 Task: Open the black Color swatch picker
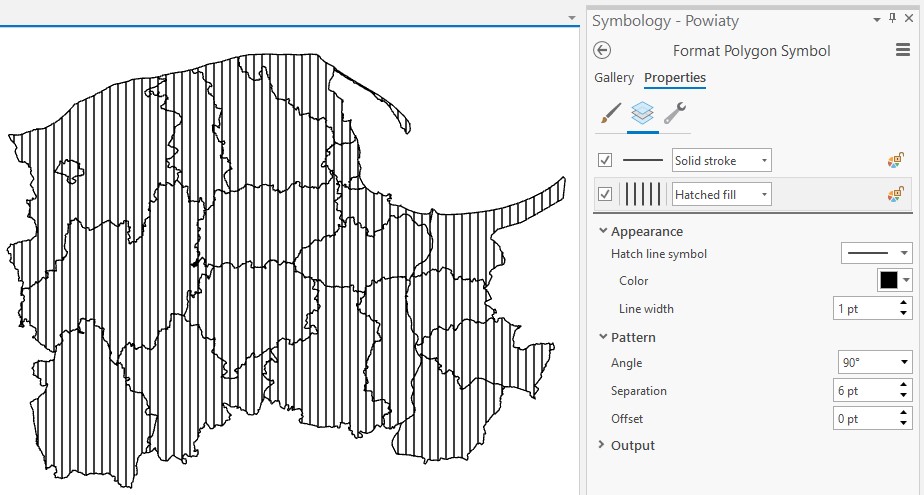(894, 281)
